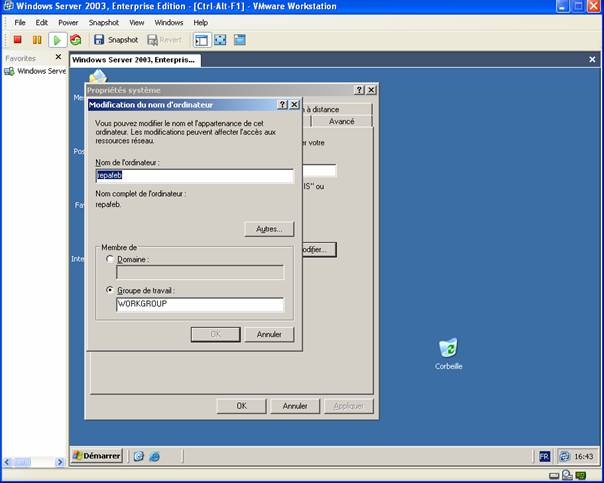The height and width of the screenshot is (483, 604).
Task: Select the Groupe de travail radio button
Action: coord(110,290)
